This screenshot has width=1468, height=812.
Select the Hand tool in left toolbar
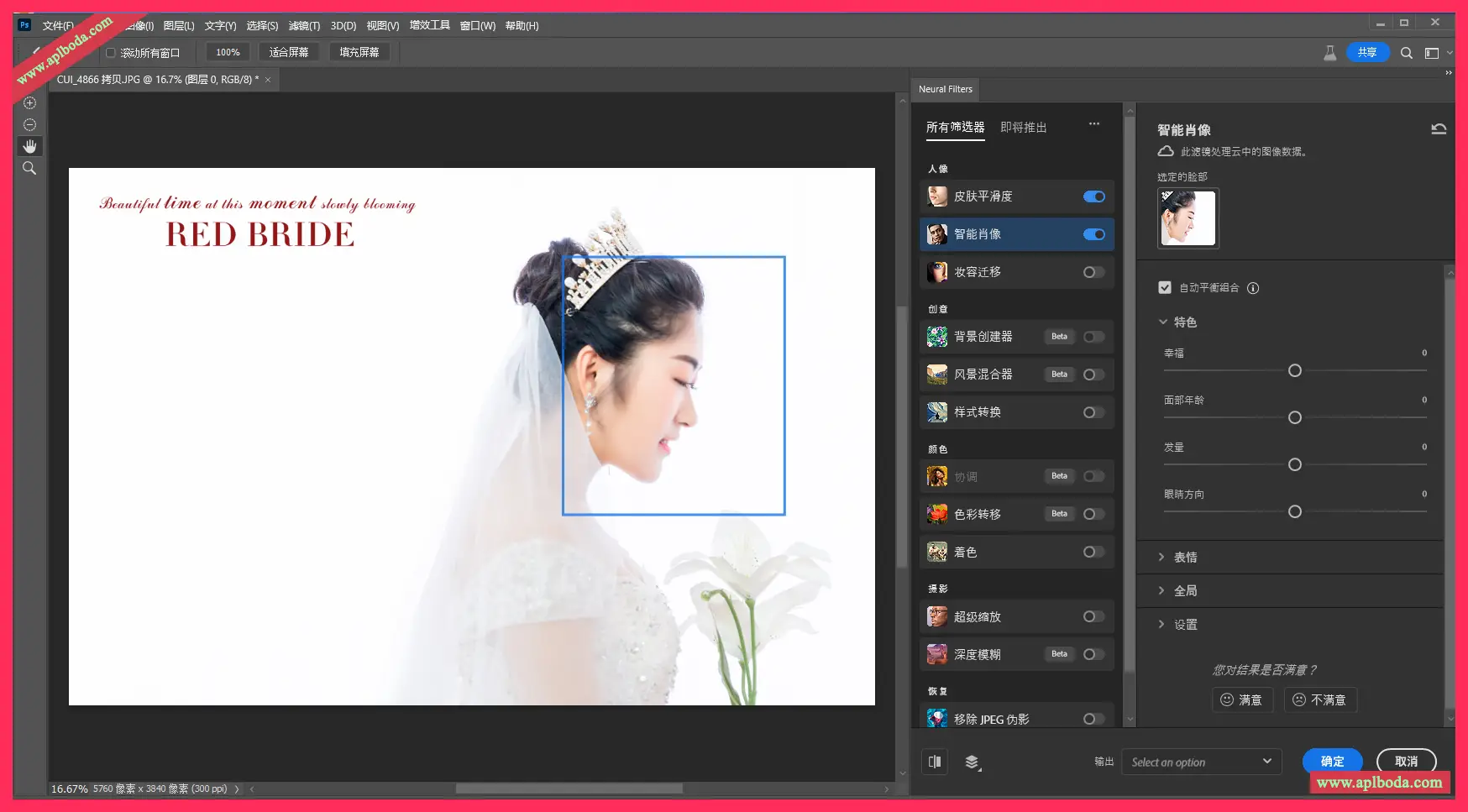[x=29, y=146]
